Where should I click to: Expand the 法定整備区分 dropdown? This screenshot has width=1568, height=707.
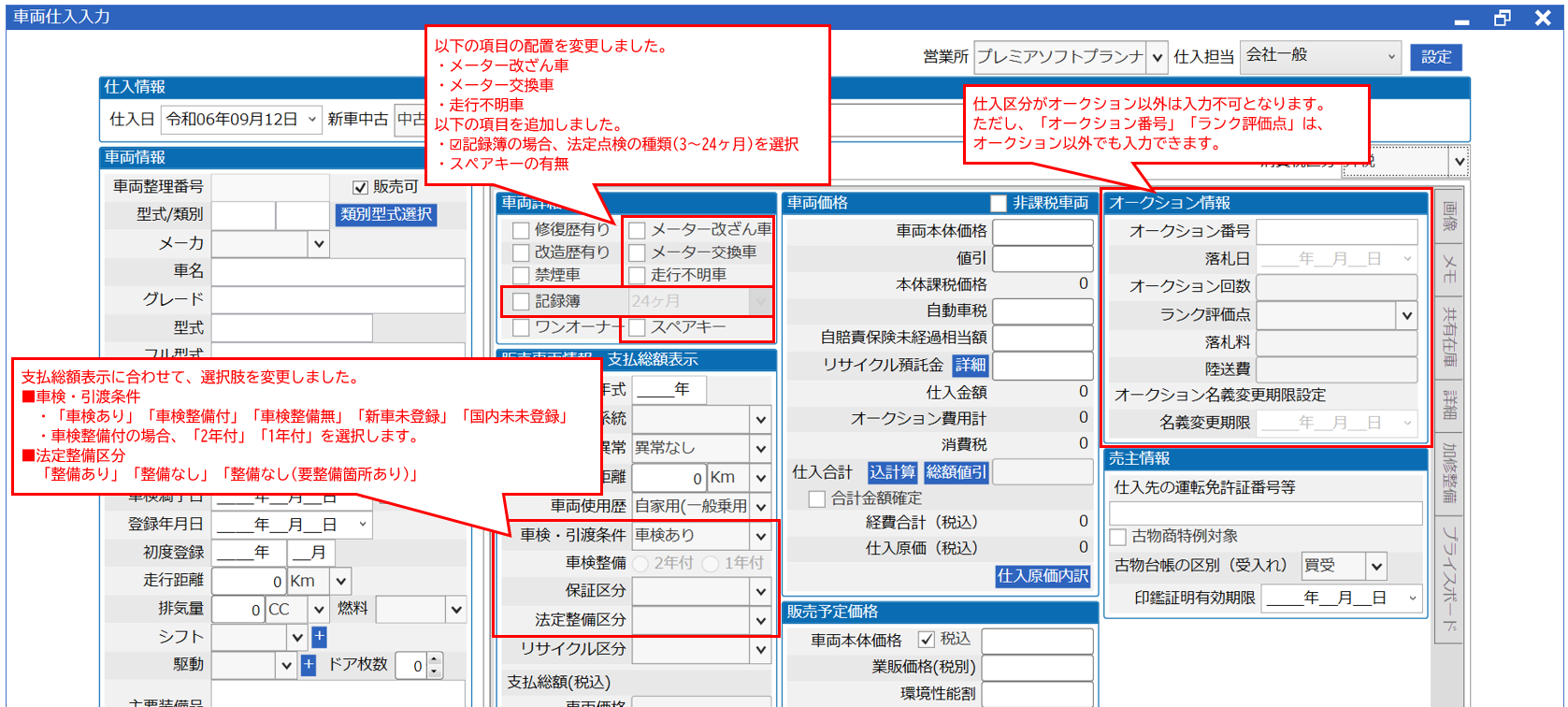[x=761, y=620]
